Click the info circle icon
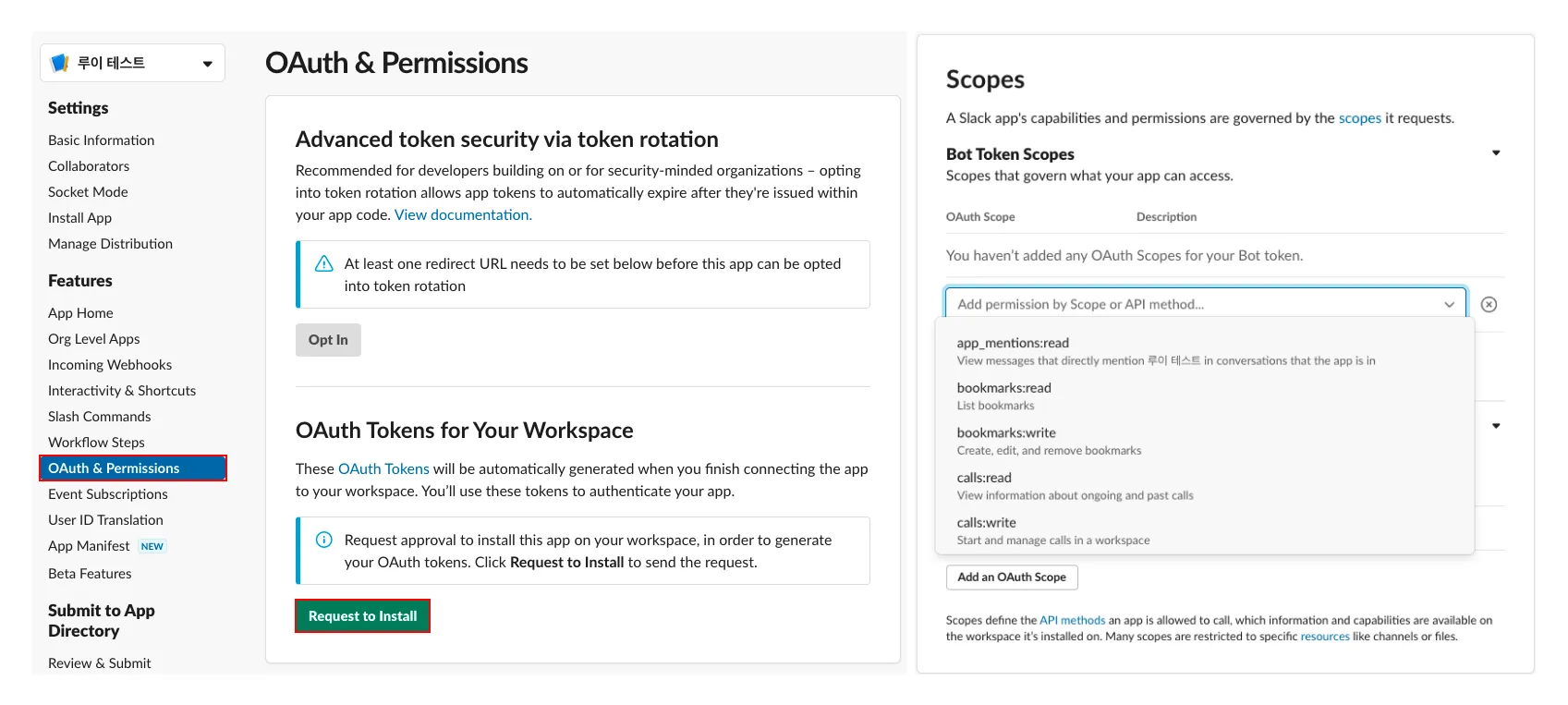 pyautogui.click(x=324, y=540)
